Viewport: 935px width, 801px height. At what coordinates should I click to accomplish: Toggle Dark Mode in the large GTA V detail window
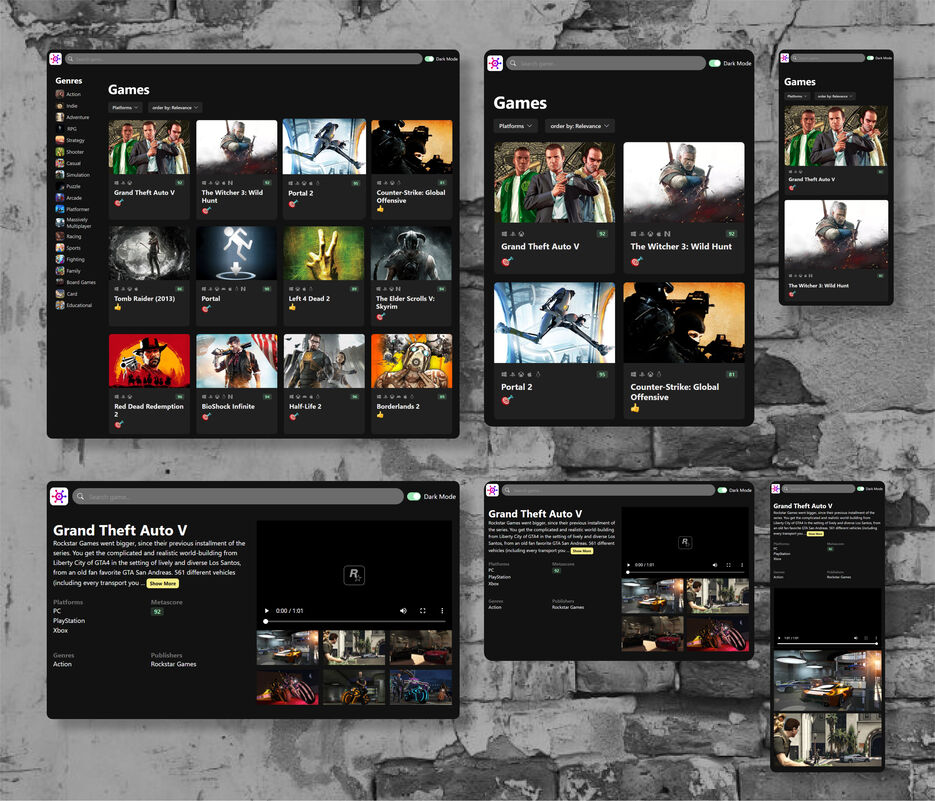pos(414,496)
